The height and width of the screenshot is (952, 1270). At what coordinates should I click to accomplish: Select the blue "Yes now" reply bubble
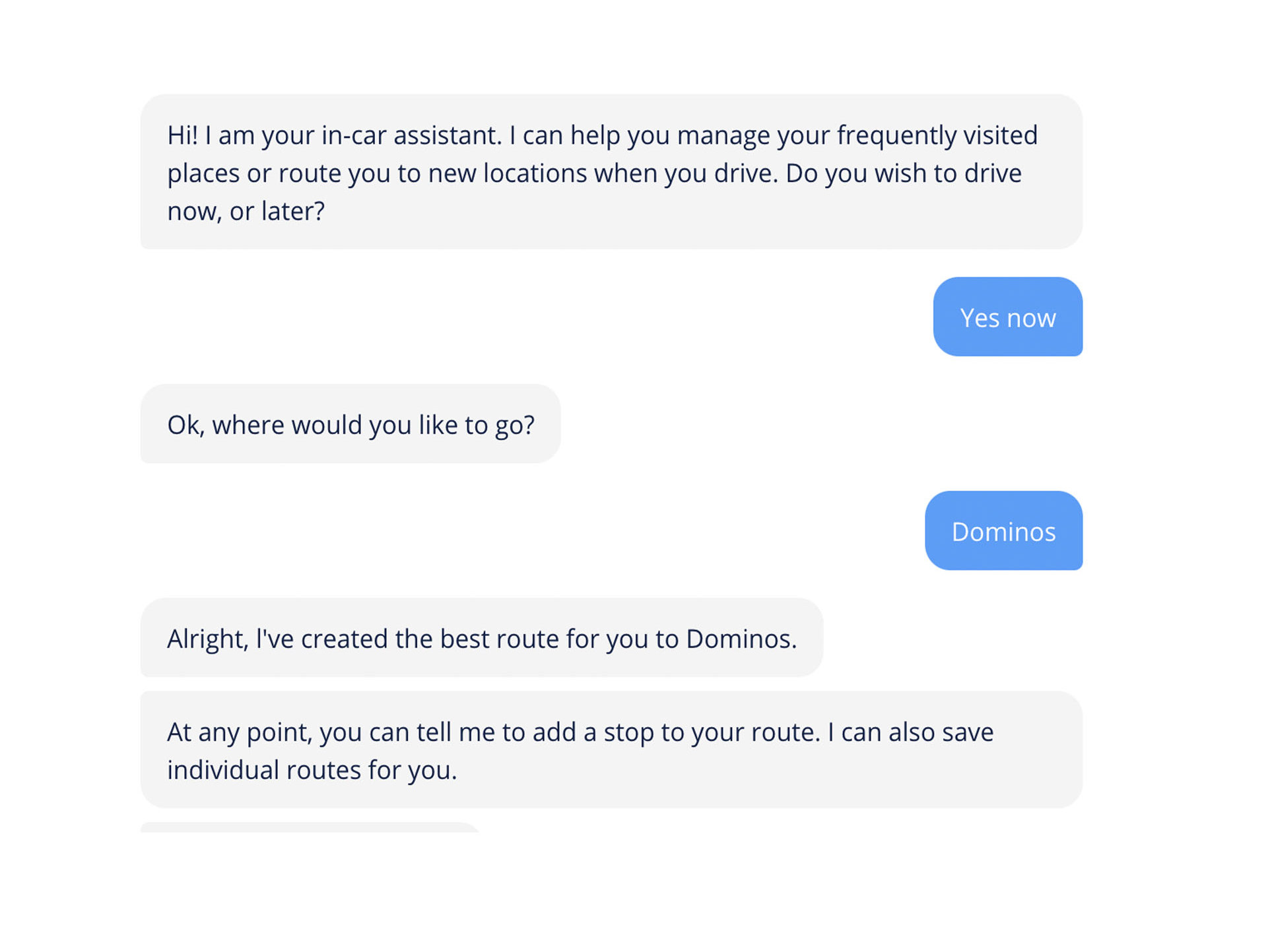click(x=1007, y=317)
